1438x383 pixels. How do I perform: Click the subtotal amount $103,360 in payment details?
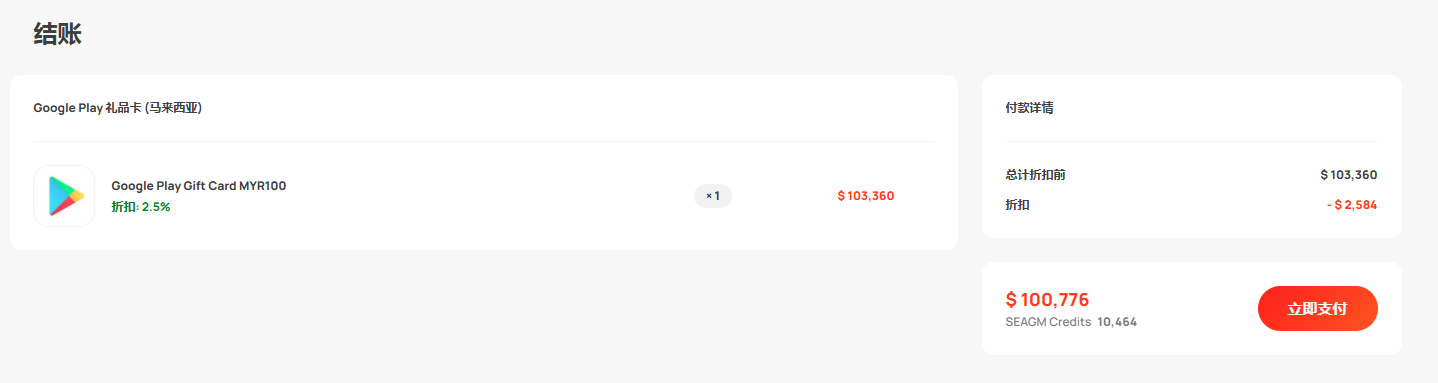click(x=1349, y=175)
